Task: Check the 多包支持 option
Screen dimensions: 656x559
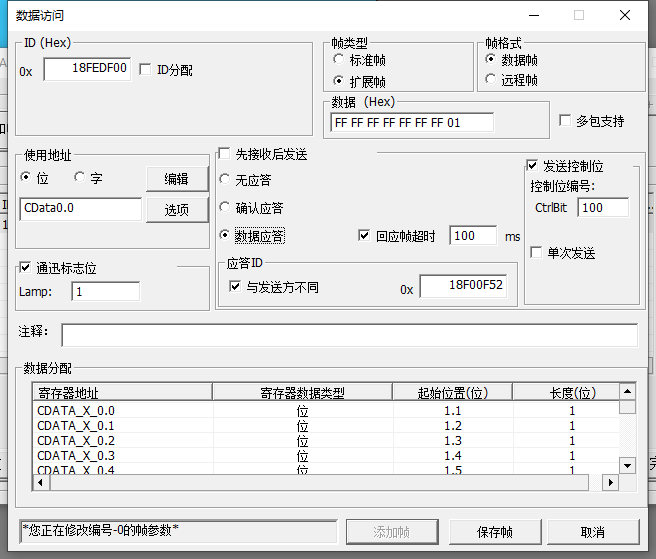Action: (566, 121)
